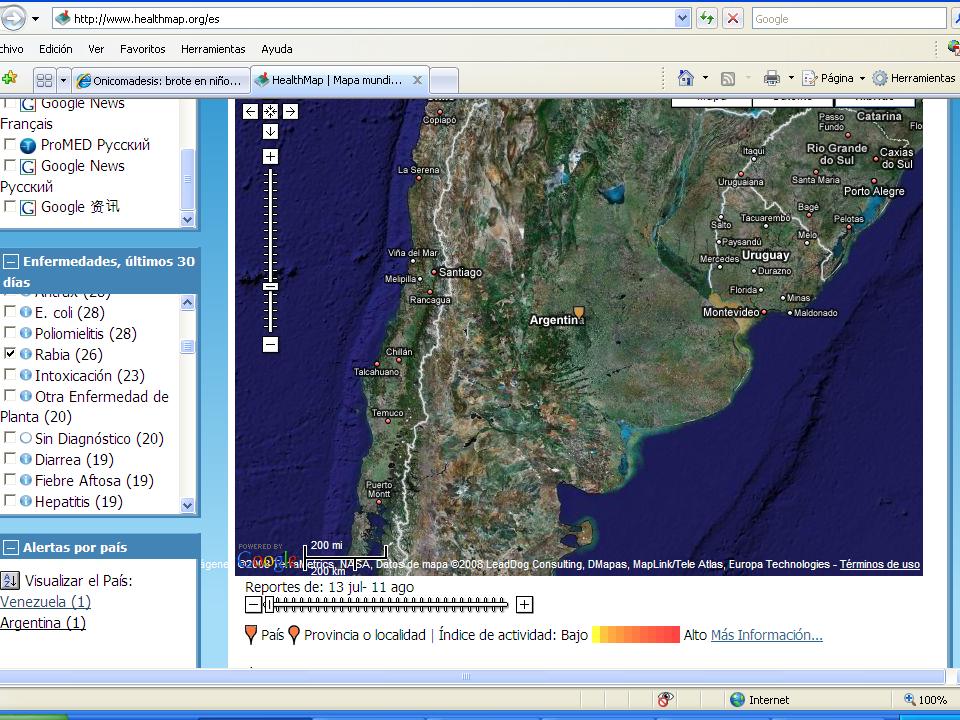
Task: Click the browser Stop button
Action: tap(733, 19)
